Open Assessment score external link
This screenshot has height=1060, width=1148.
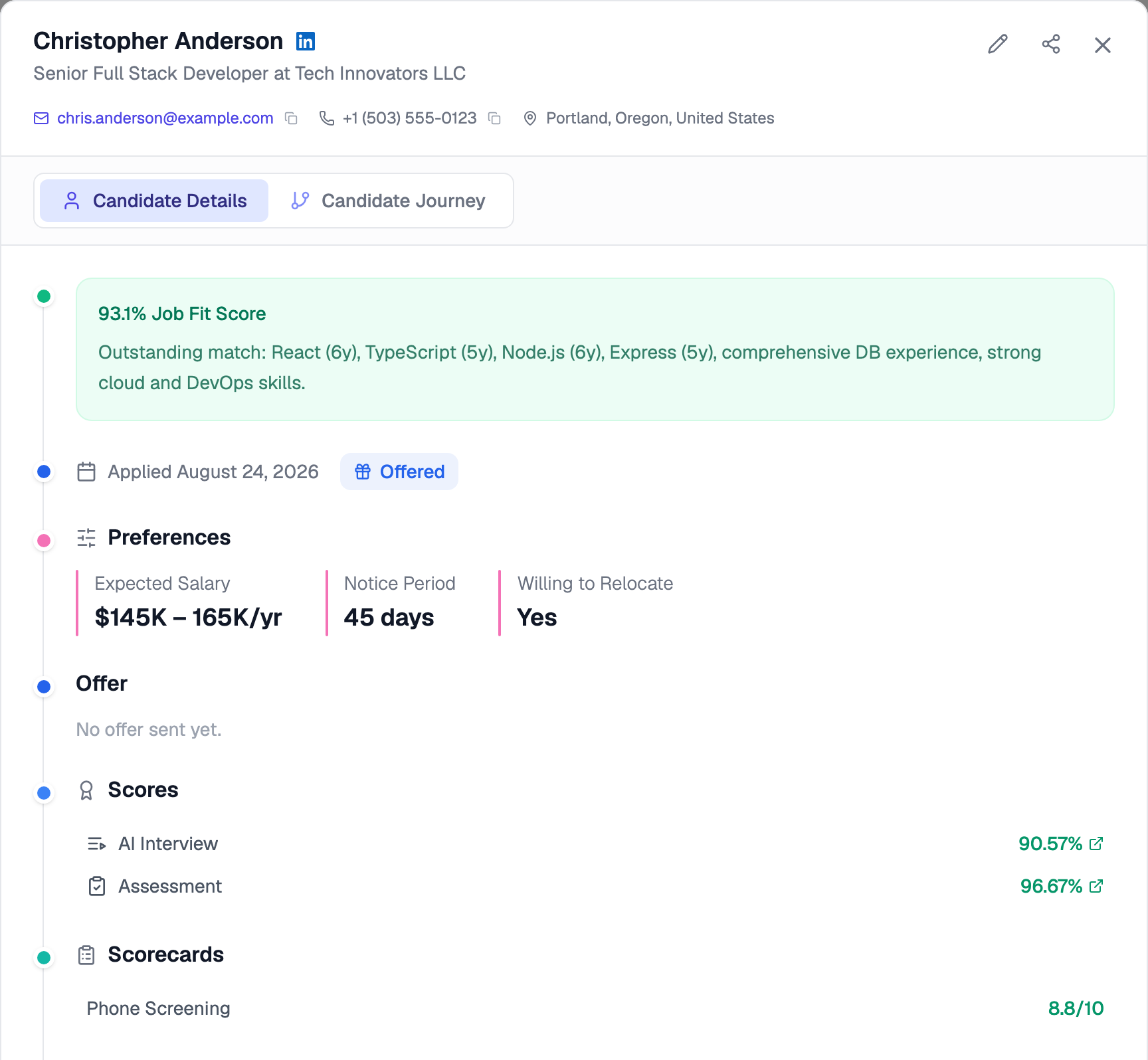click(x=1096, y=886)
